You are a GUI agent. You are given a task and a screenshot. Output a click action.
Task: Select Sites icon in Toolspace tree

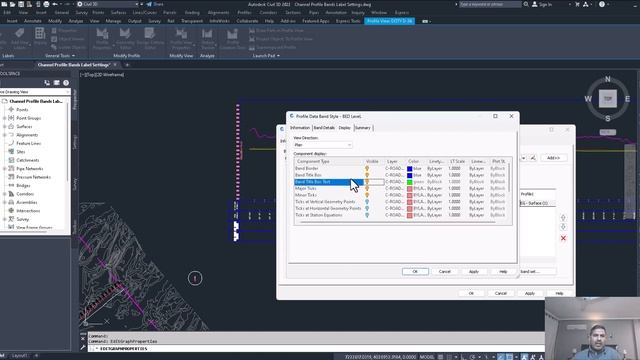(11, 151)
